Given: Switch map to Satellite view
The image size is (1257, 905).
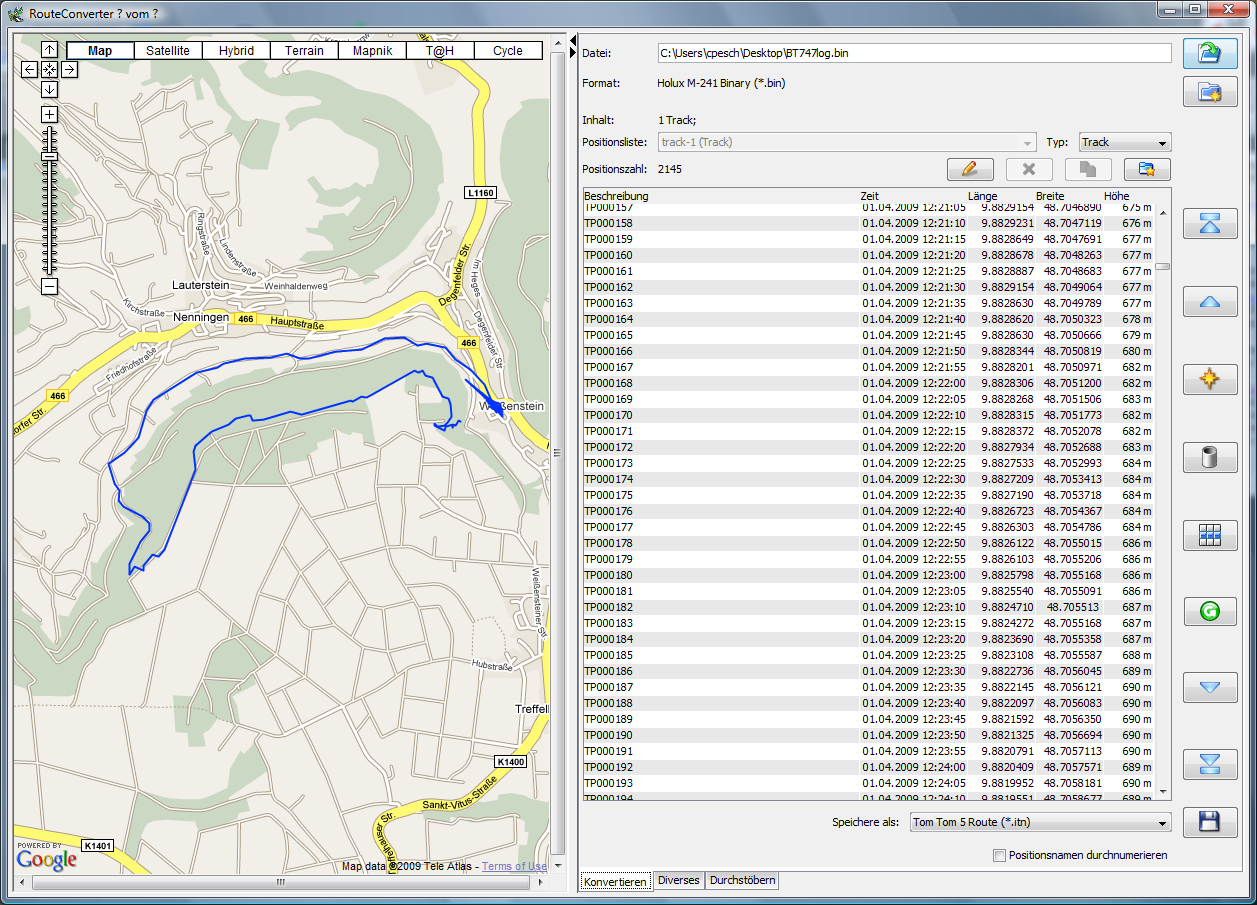Looking at the screenshot, I should point(168,51).
